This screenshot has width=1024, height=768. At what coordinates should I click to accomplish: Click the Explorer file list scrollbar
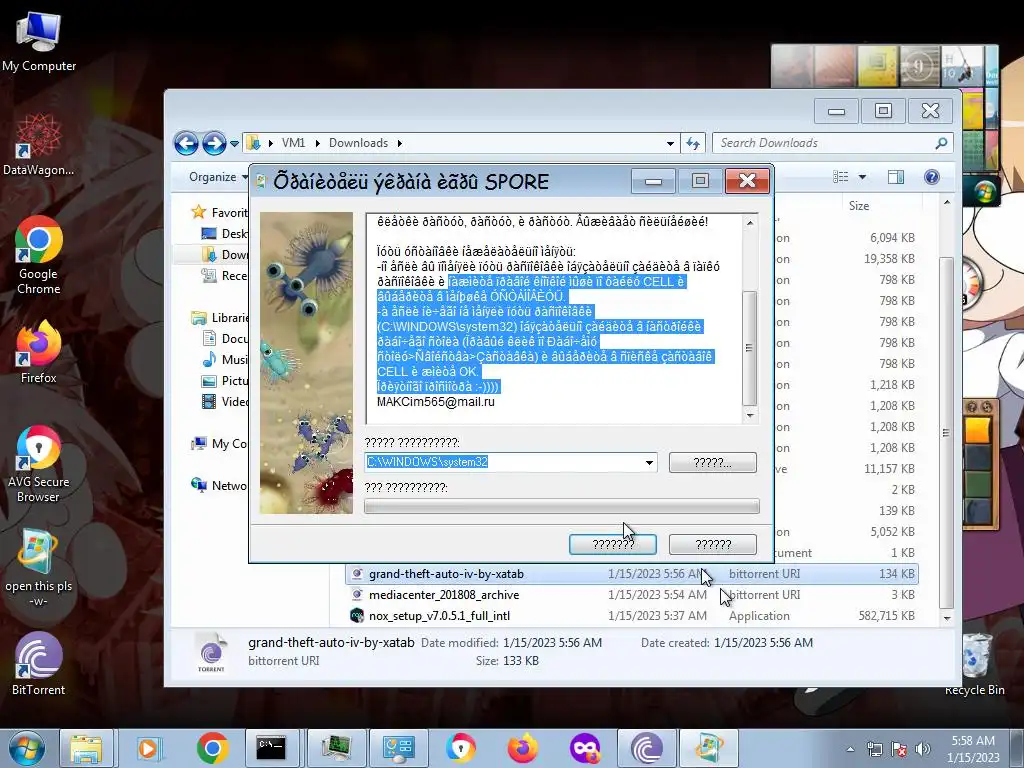[x=946, y=431]
